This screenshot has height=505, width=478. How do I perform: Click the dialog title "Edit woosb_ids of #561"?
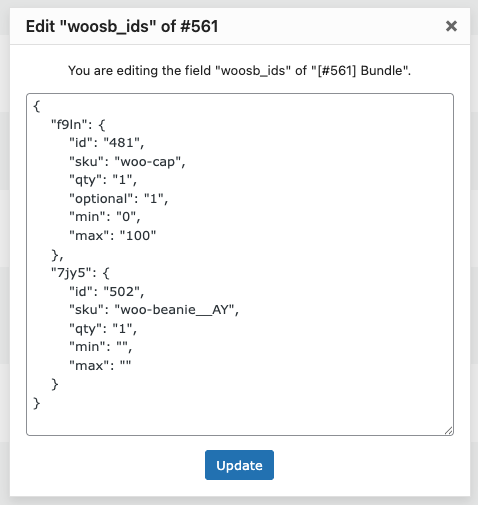(x=122, y=26)
